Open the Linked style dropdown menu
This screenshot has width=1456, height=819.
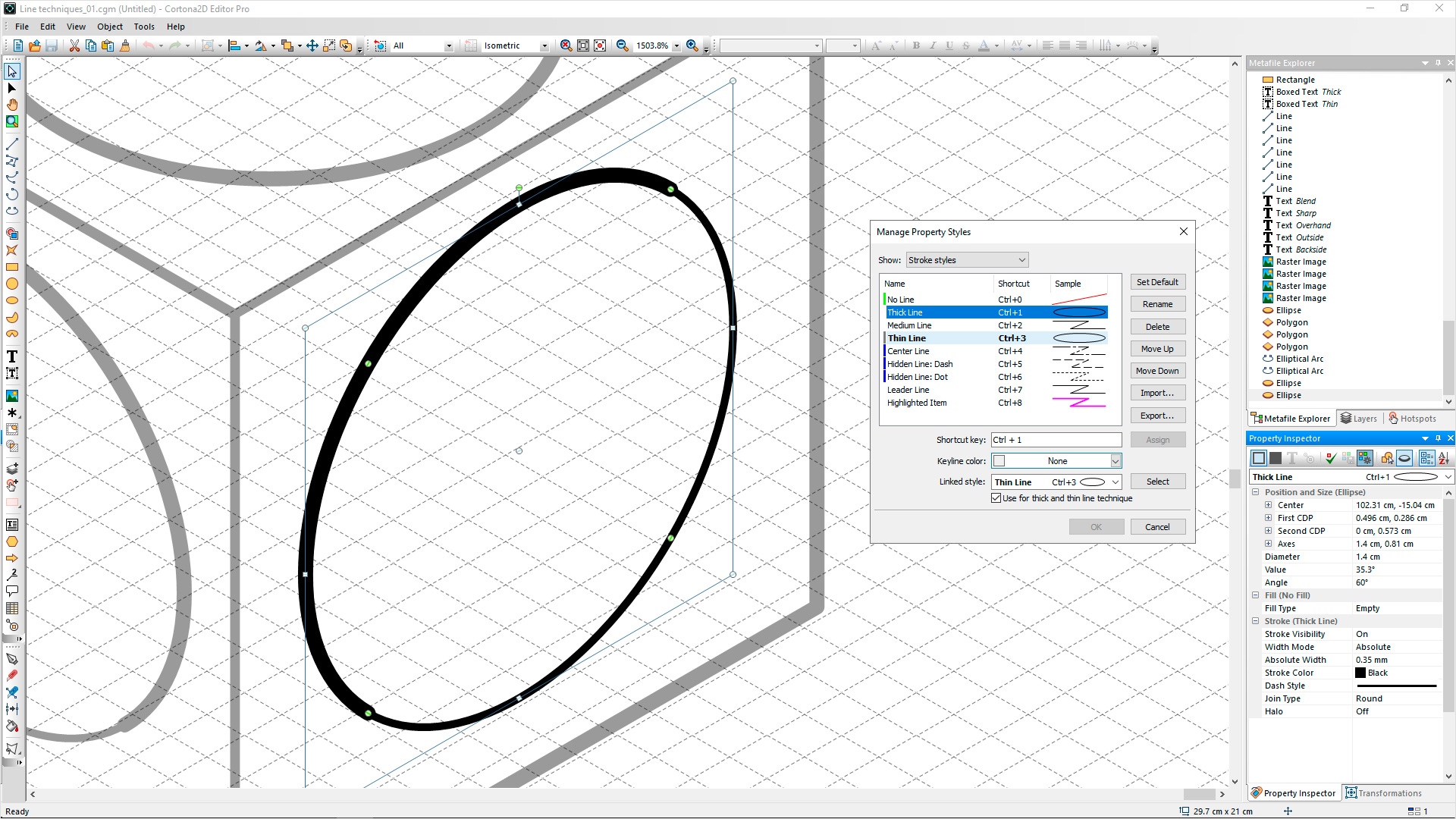[1113, 481]
